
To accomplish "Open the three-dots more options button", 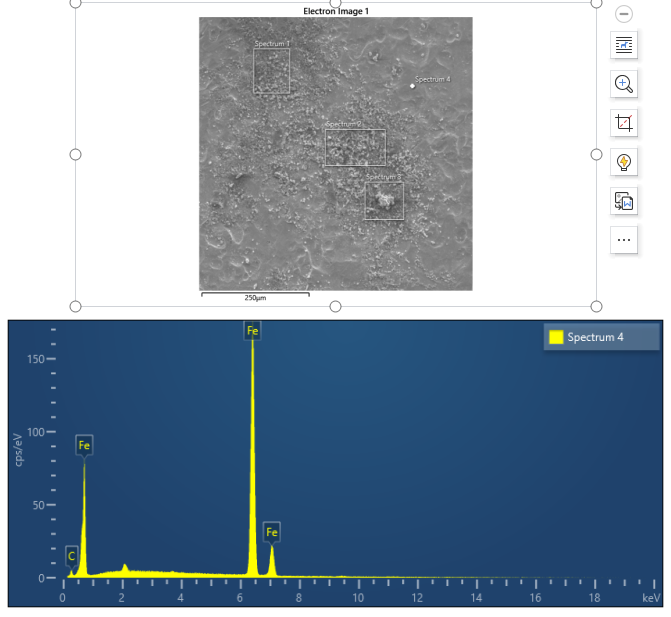I will point(624,240).
